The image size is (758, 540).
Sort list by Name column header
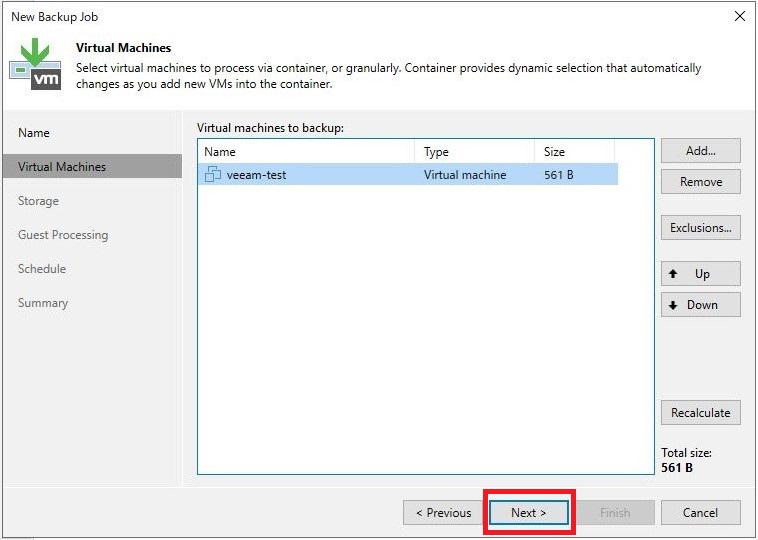306,152
